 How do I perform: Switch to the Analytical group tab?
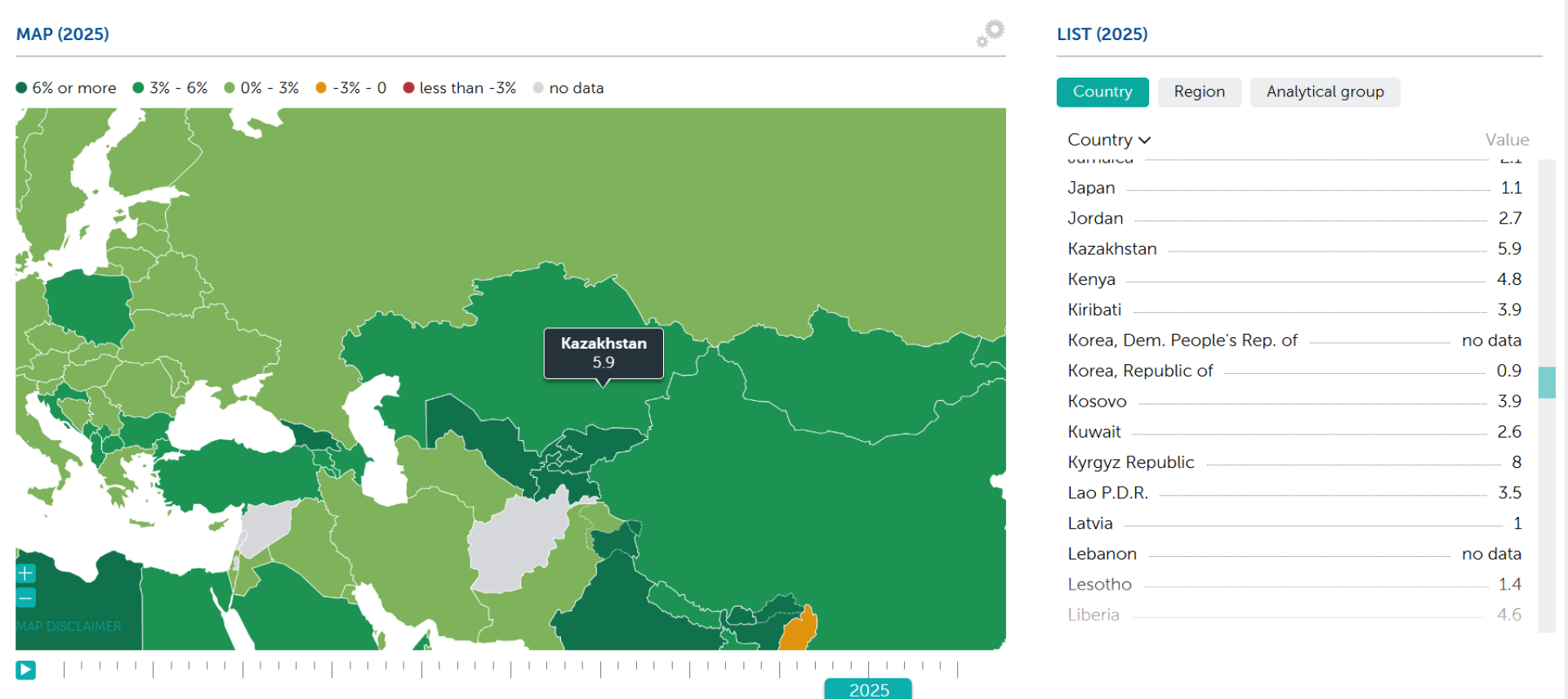pyautogui.click(x=1325, y=92)
